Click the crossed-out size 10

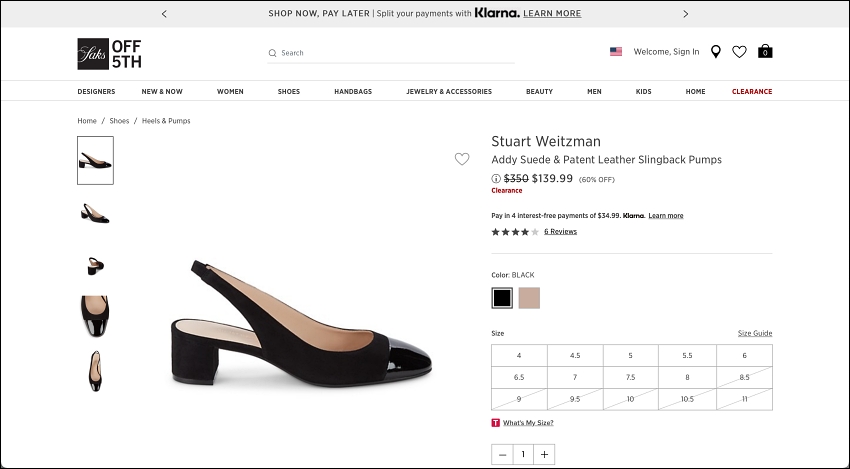630,399
